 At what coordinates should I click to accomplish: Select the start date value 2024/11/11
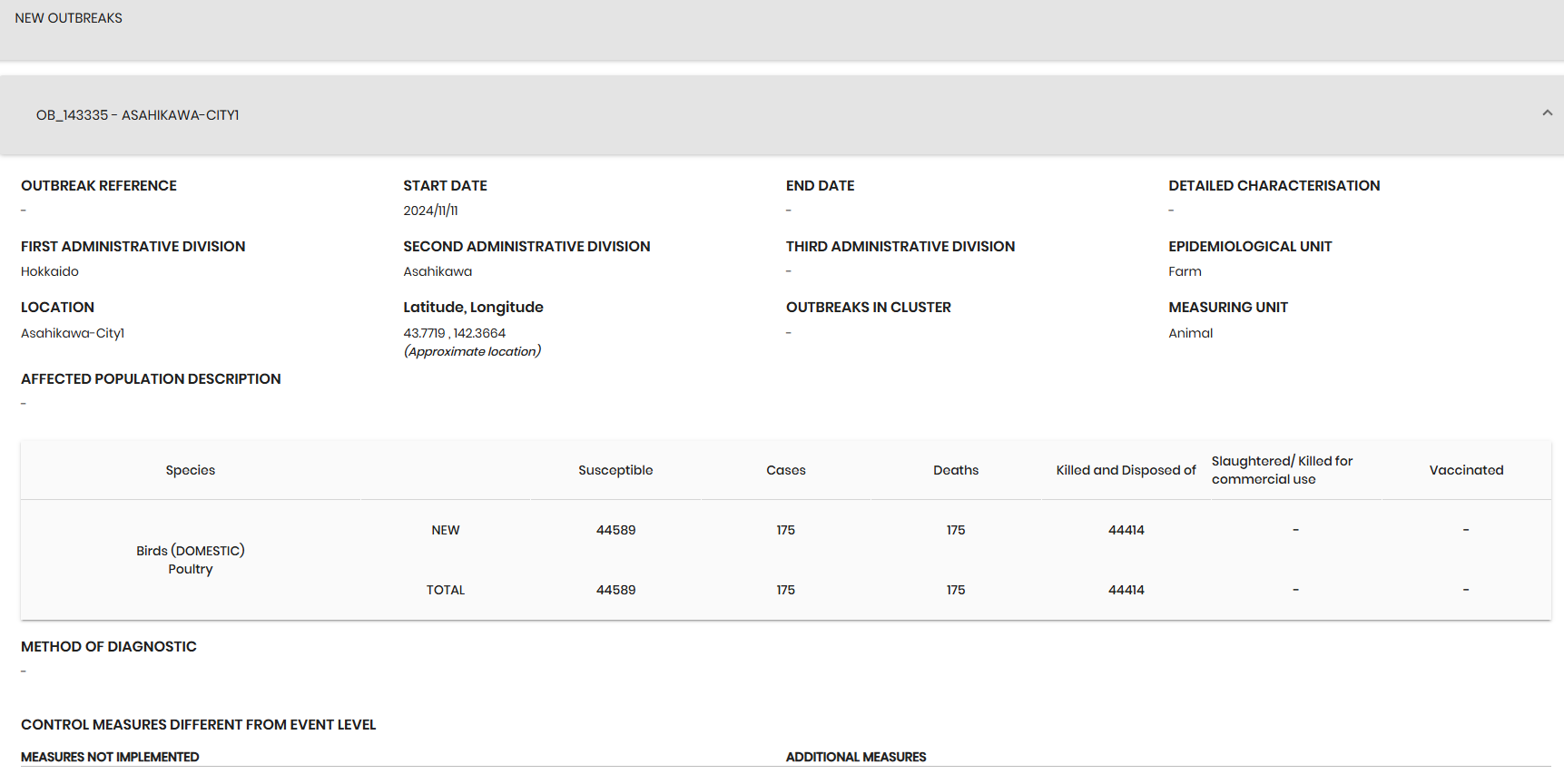tap(430, 211)
